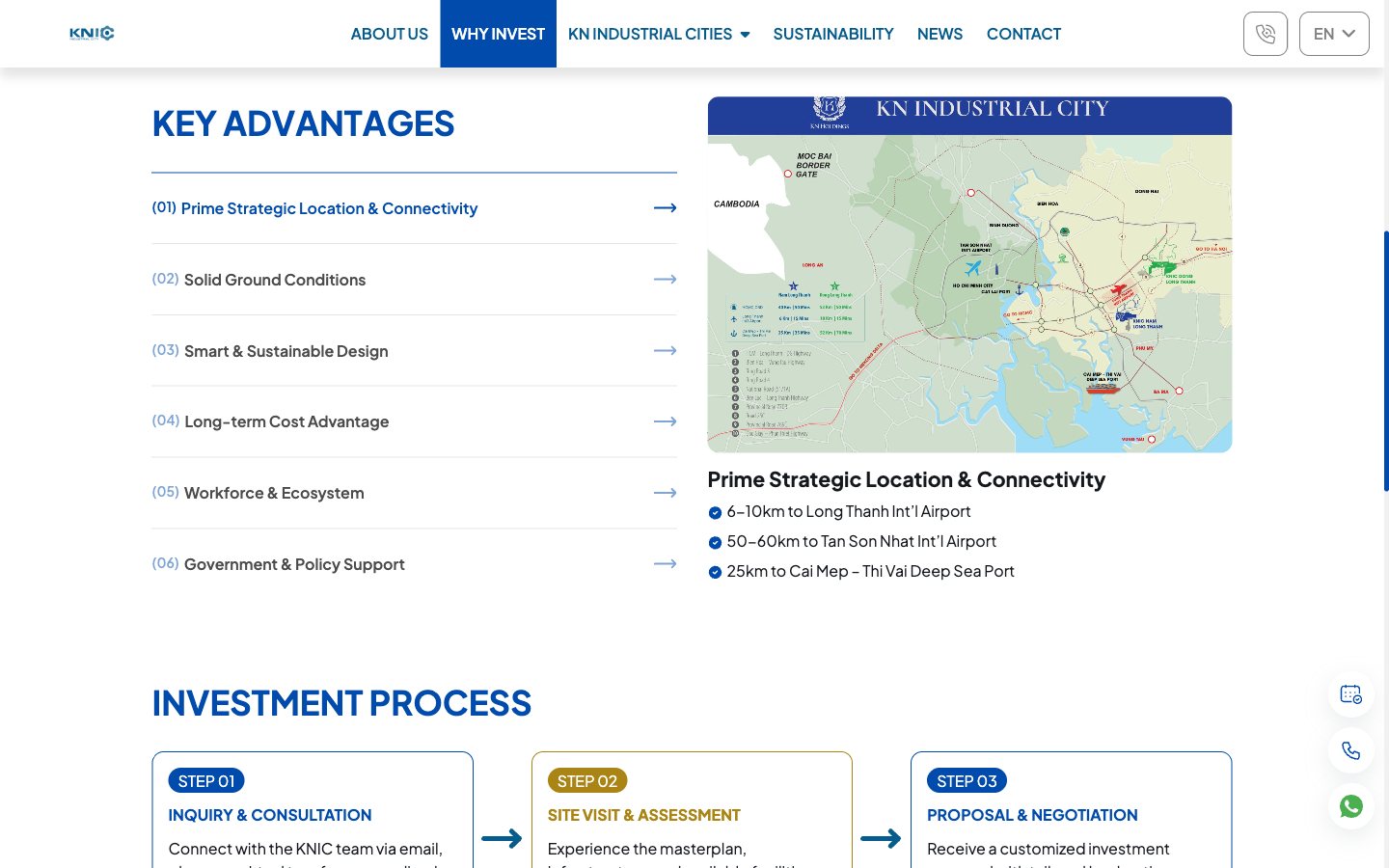Open WhatsApp chat floating icon
The height and width of the screenshot is (868, 1389).
(1350, 806)
